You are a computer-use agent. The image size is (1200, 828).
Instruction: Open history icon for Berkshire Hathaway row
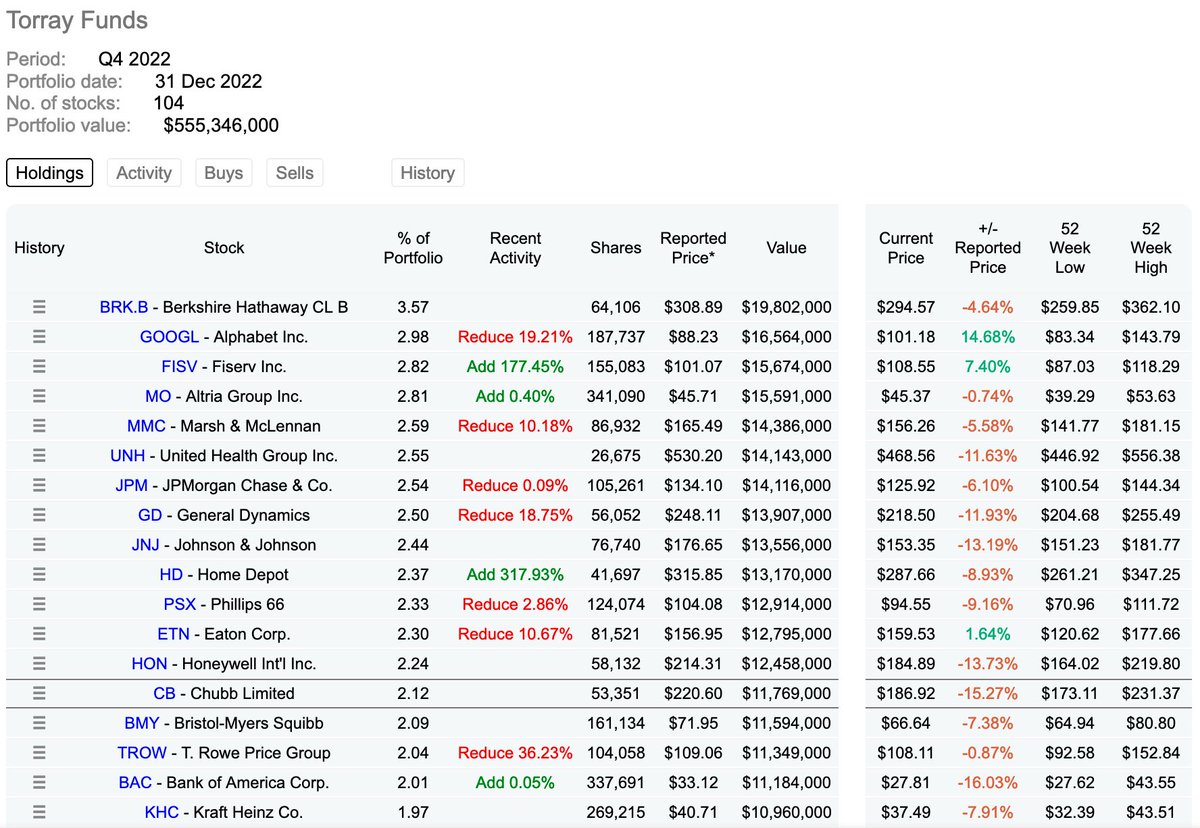(39, 307)
